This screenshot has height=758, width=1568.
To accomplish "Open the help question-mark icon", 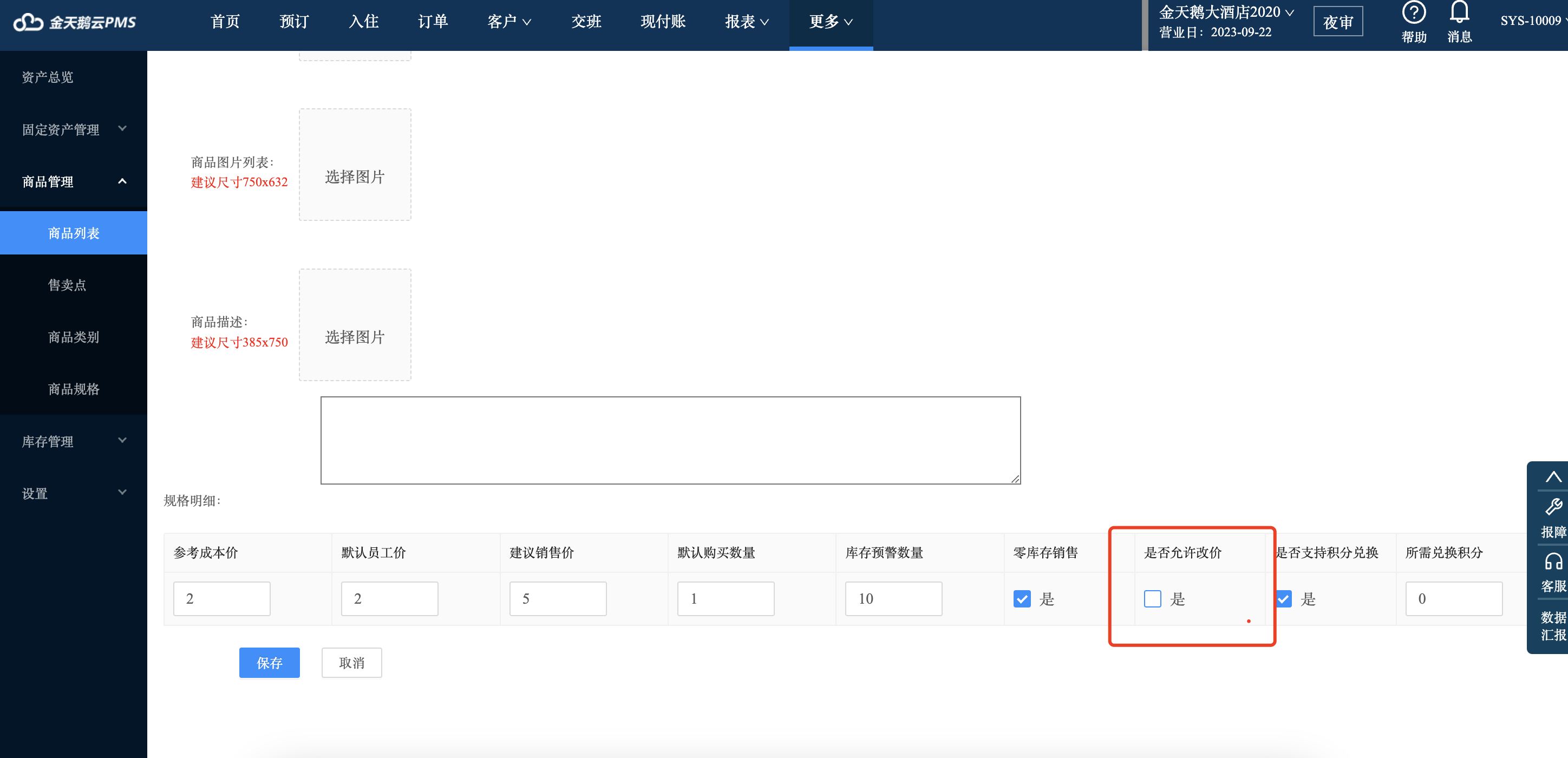I will pyautogui.click(x=1413, y=13).
